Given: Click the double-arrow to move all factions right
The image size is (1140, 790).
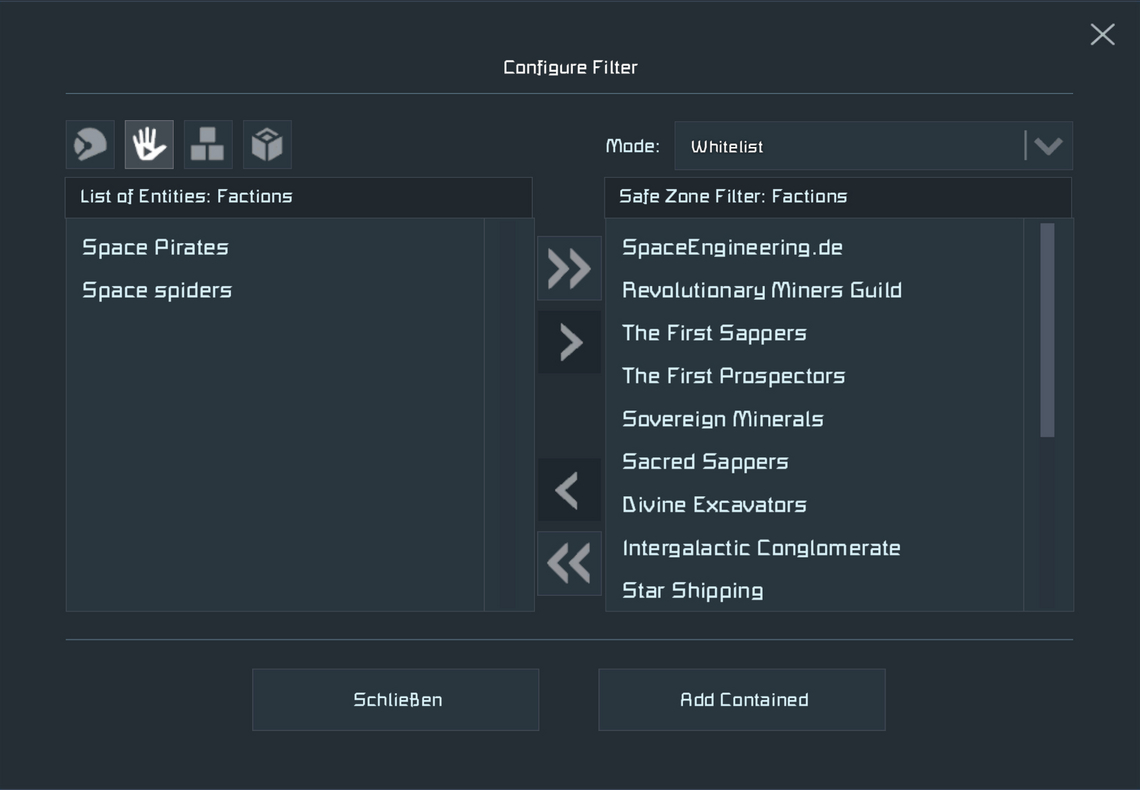Looking at the screenshot, I should 568,268.
